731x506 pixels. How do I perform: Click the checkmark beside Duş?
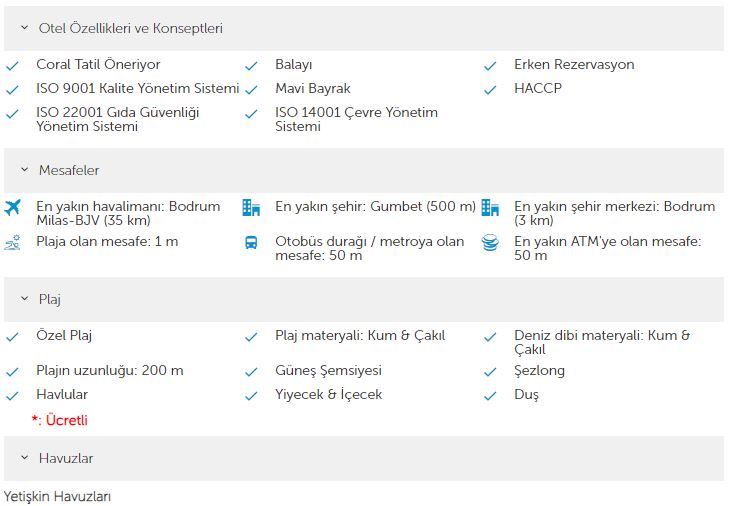[x=490, y=396]
